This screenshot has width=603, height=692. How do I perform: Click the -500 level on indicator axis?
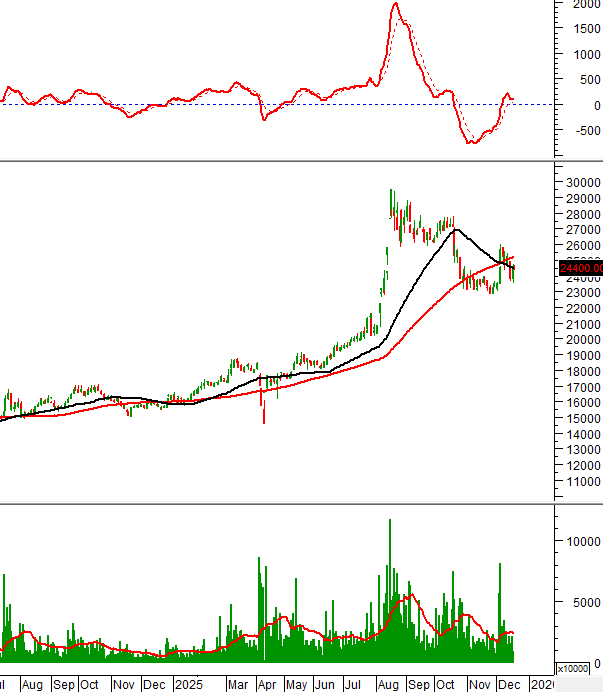(586, 131)
